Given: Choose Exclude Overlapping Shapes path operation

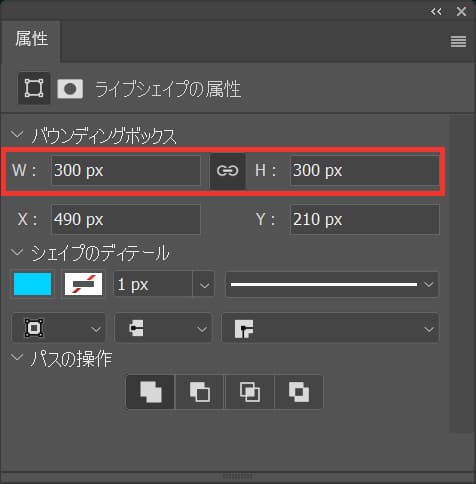Looking at the screenshot, I should pos(299,392).
